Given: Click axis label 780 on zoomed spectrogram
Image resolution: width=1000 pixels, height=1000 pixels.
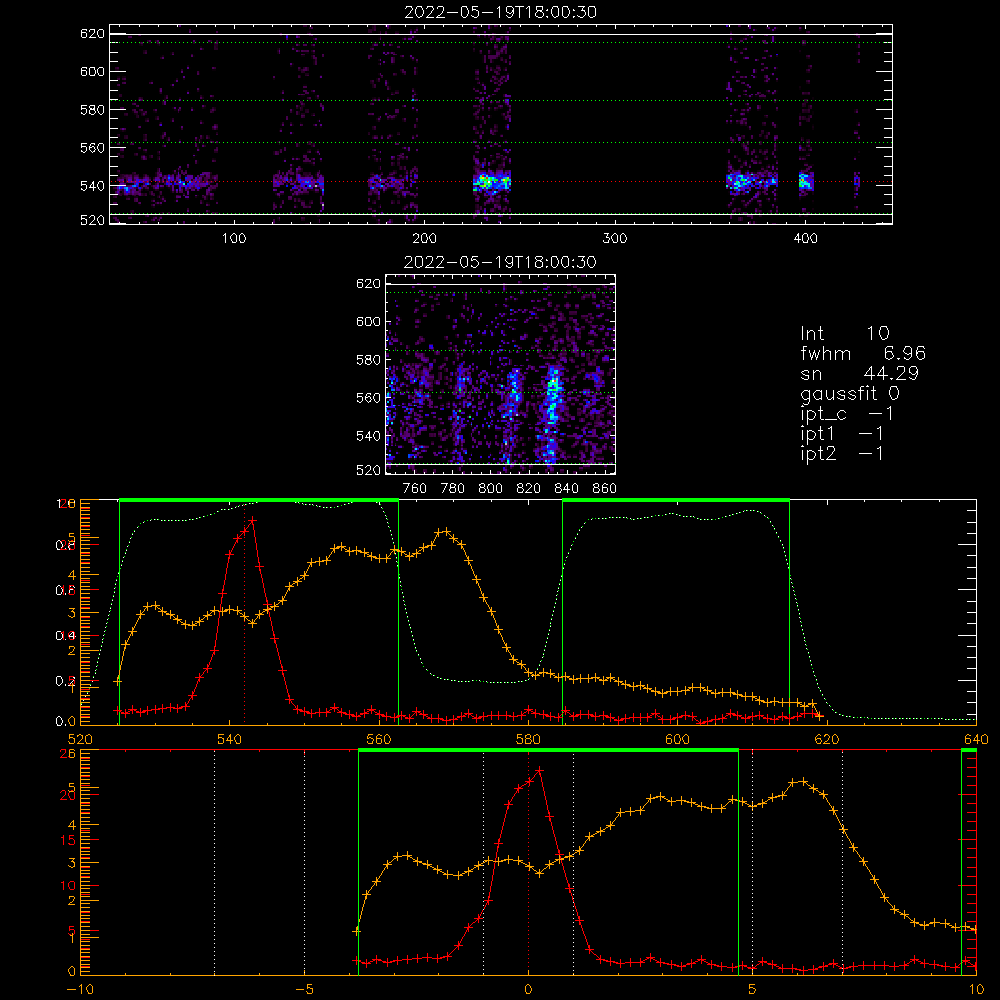Looking at the screenshot, I should (x=453, y=489).
